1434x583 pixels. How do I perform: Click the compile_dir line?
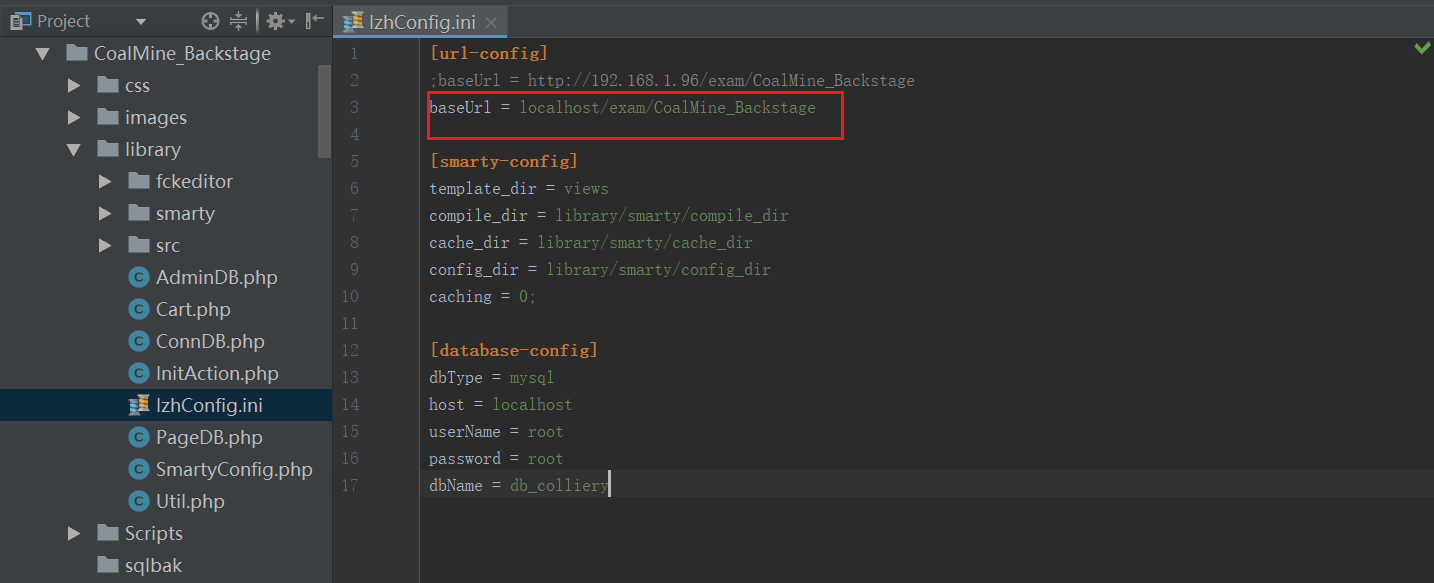[x=609, y=215]
